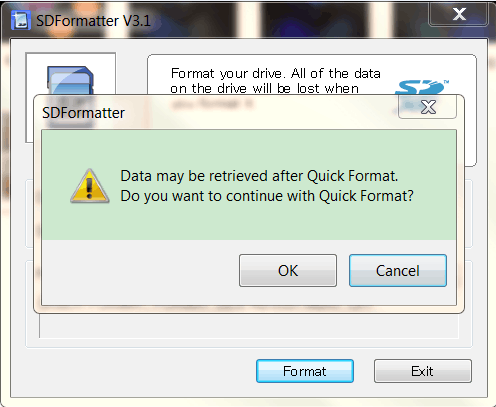The height and width of the screenshot is (407, 496).
Task: Cancel the Quick Format prompt
Action: click(x=398, y=271)
